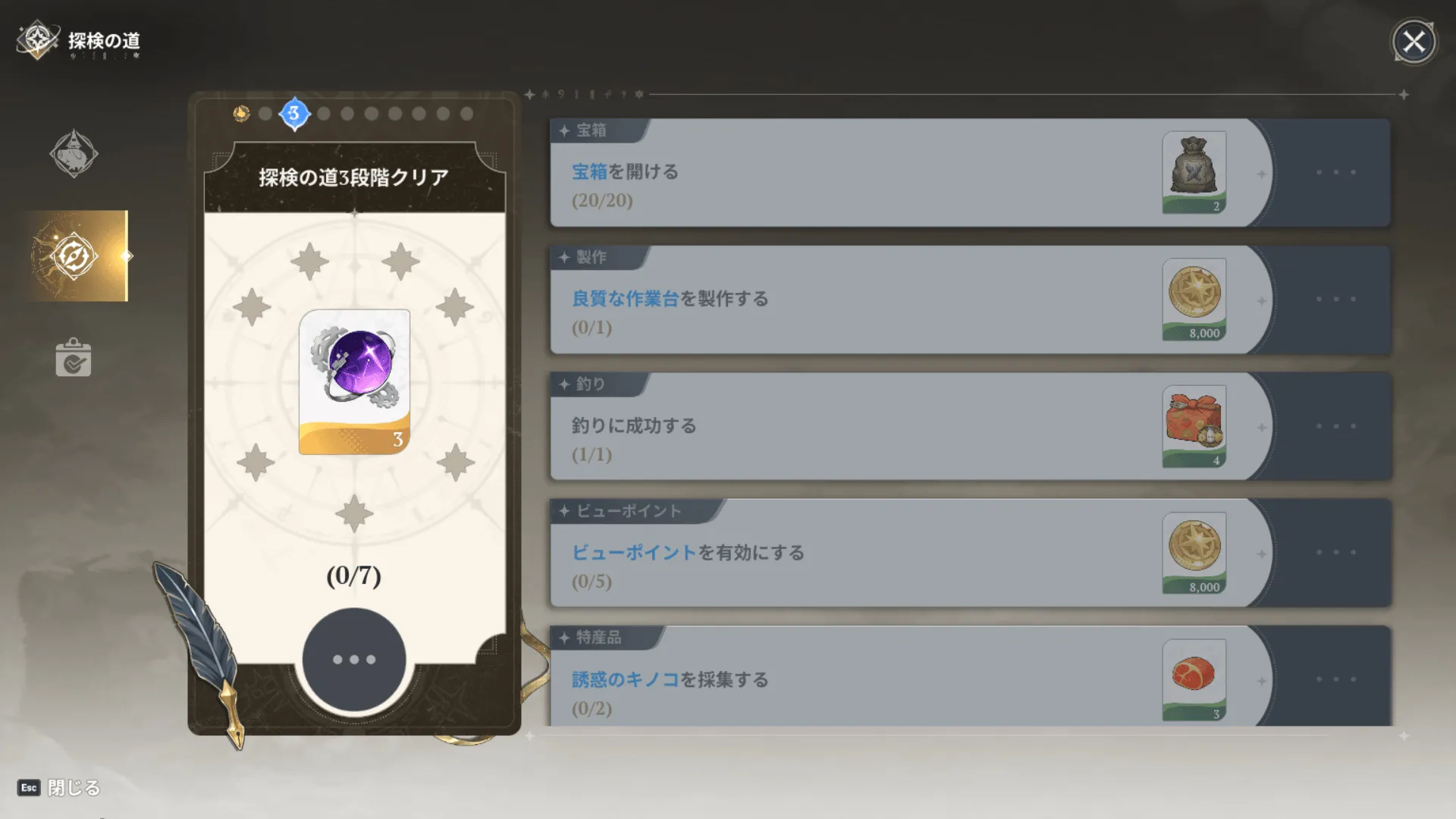Click the purple orb stage reward
The width and height of the screenshot is (1456, 819).
point(354,381)
